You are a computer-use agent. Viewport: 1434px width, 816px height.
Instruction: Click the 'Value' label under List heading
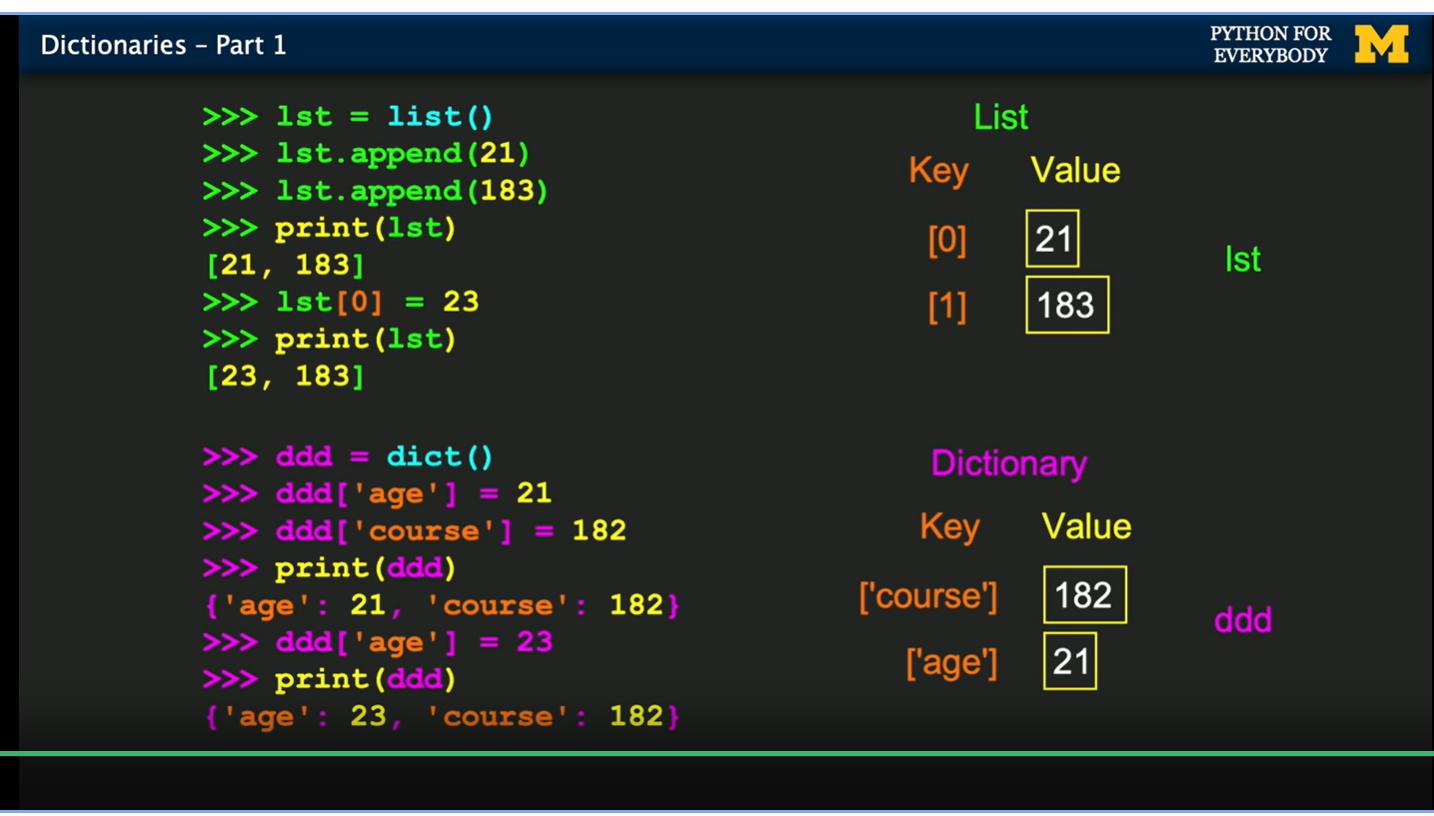pos(1076,170)
